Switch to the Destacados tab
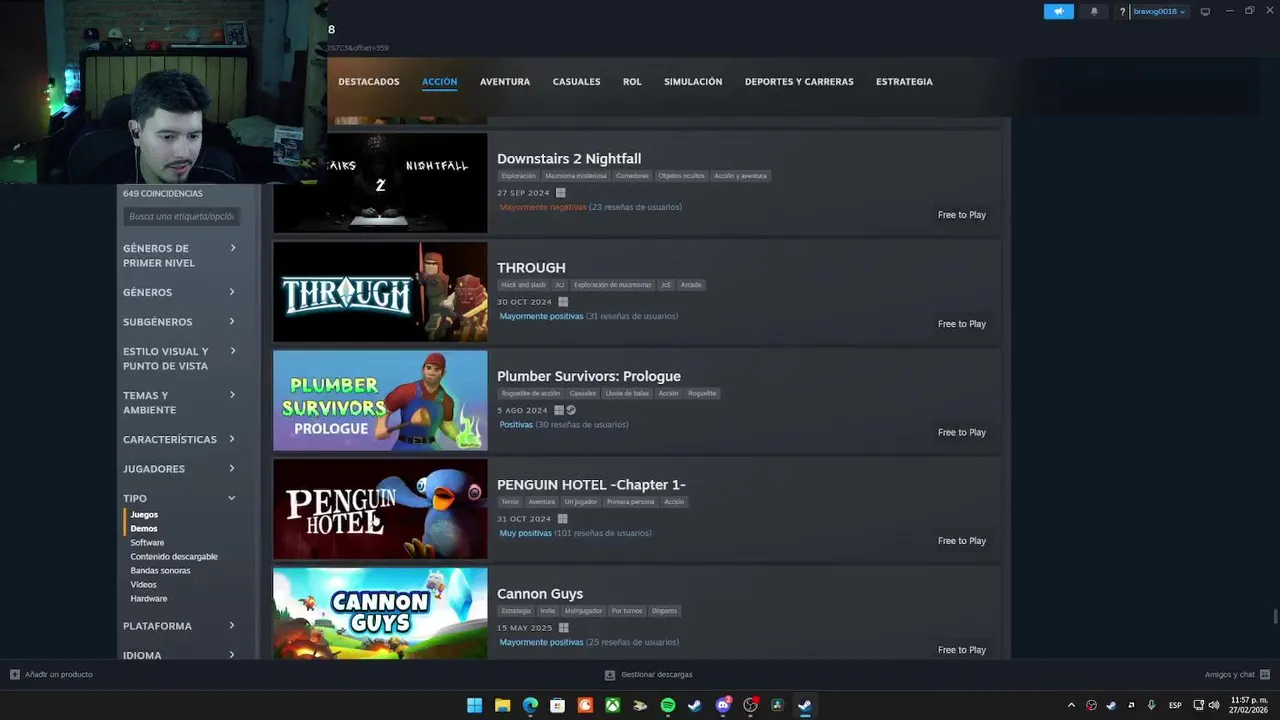This screenshot has width=1280, height=720. pos(369,82)
